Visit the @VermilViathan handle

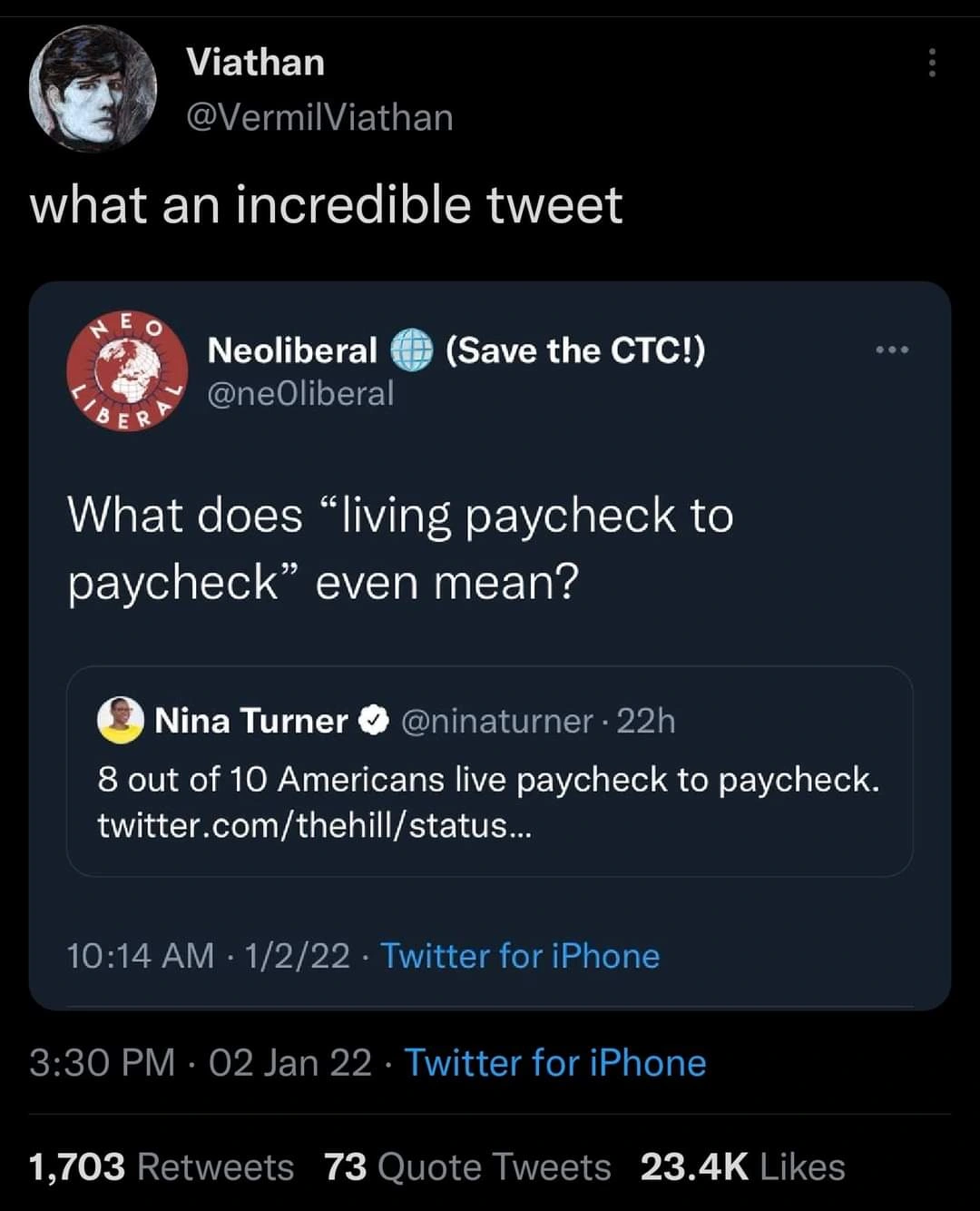tap(319, 118)
